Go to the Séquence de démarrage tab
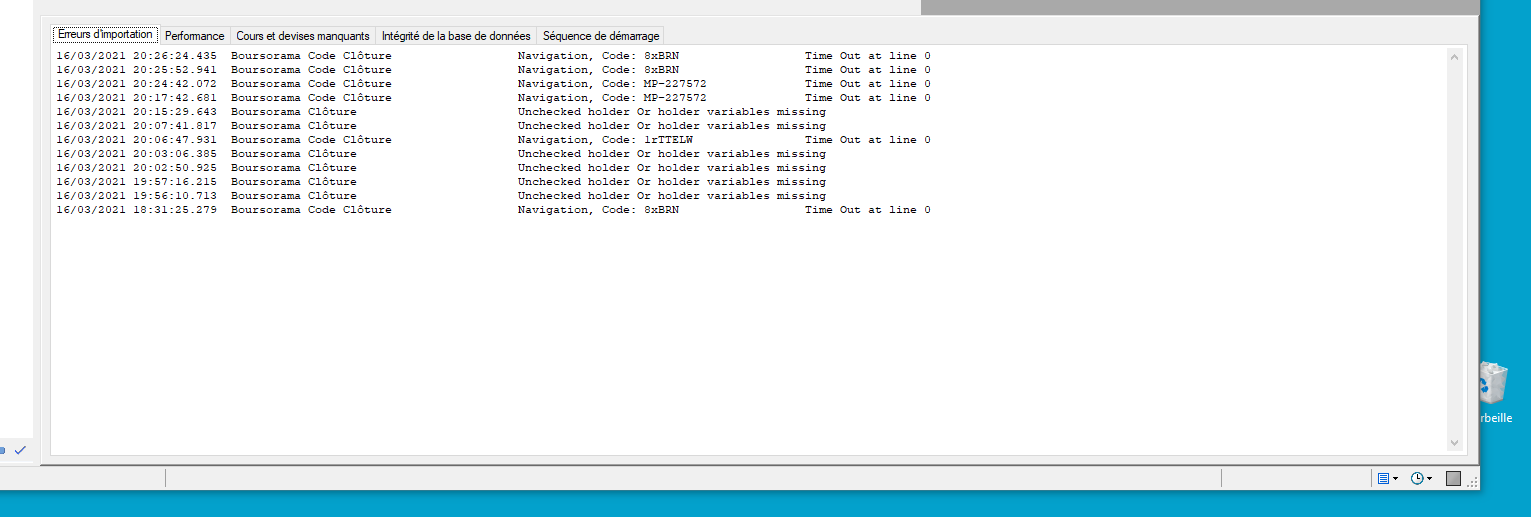This screenshot has height=517, width=1531. pos(601,36)
